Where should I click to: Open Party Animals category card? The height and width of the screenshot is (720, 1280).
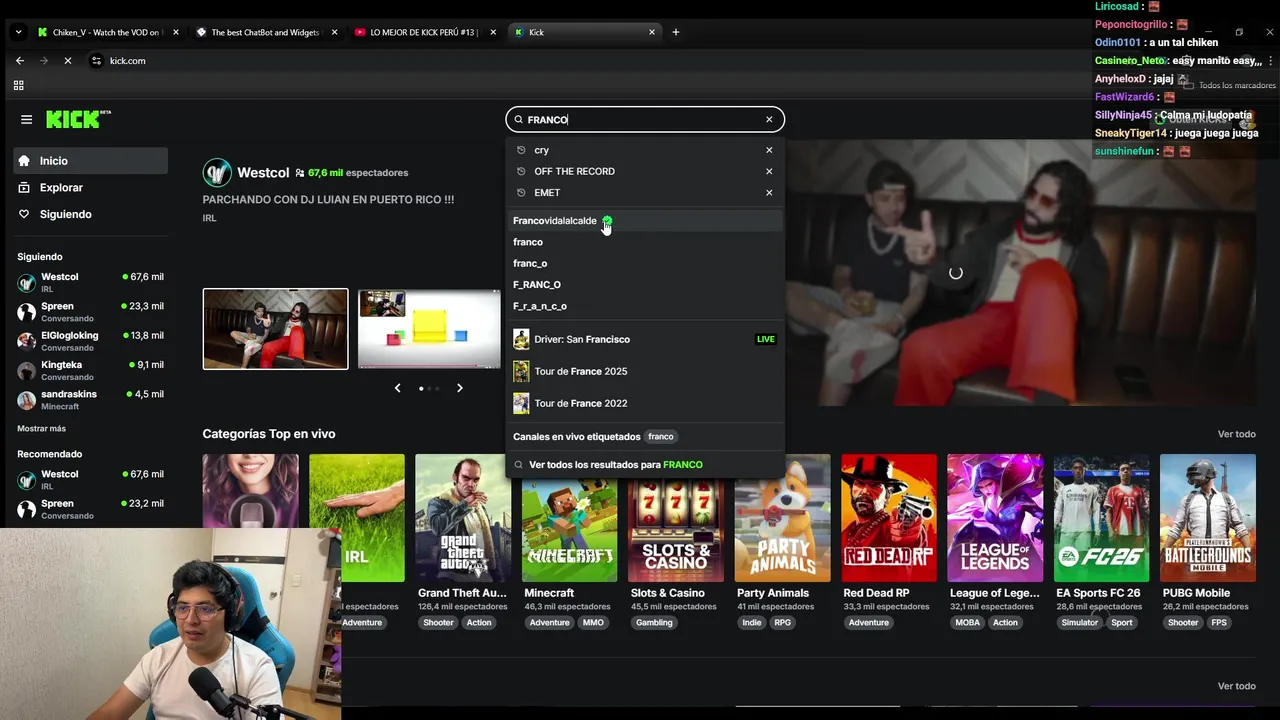(782, 518)
